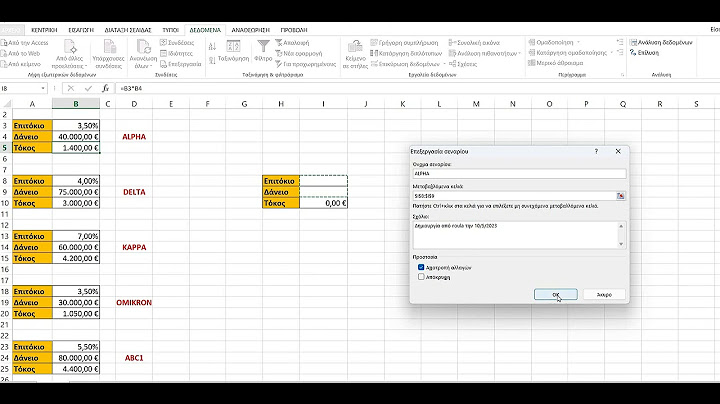
Task: Click the help question mark in dialog title
Action: tap(596, 152)
